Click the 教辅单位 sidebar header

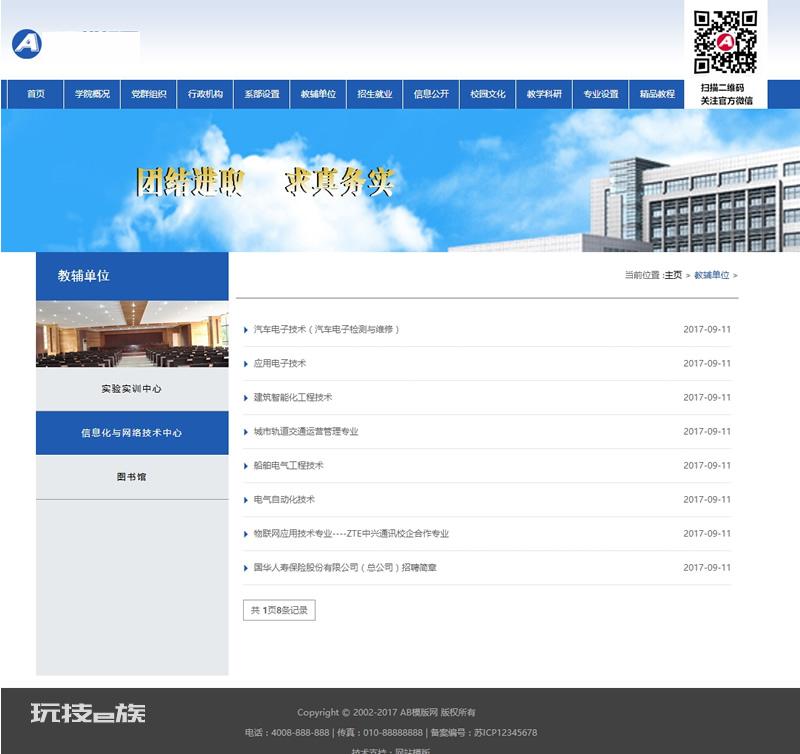[x=132, y=276]
